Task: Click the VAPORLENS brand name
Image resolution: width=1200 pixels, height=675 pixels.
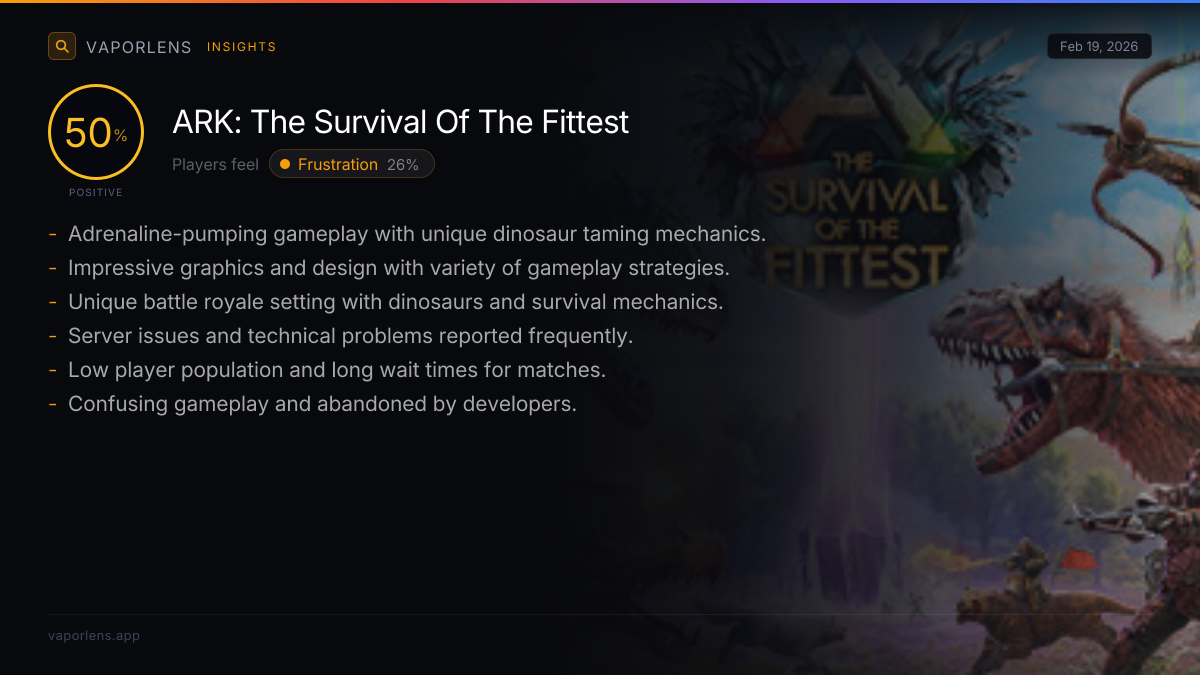Action: point(139,47)
